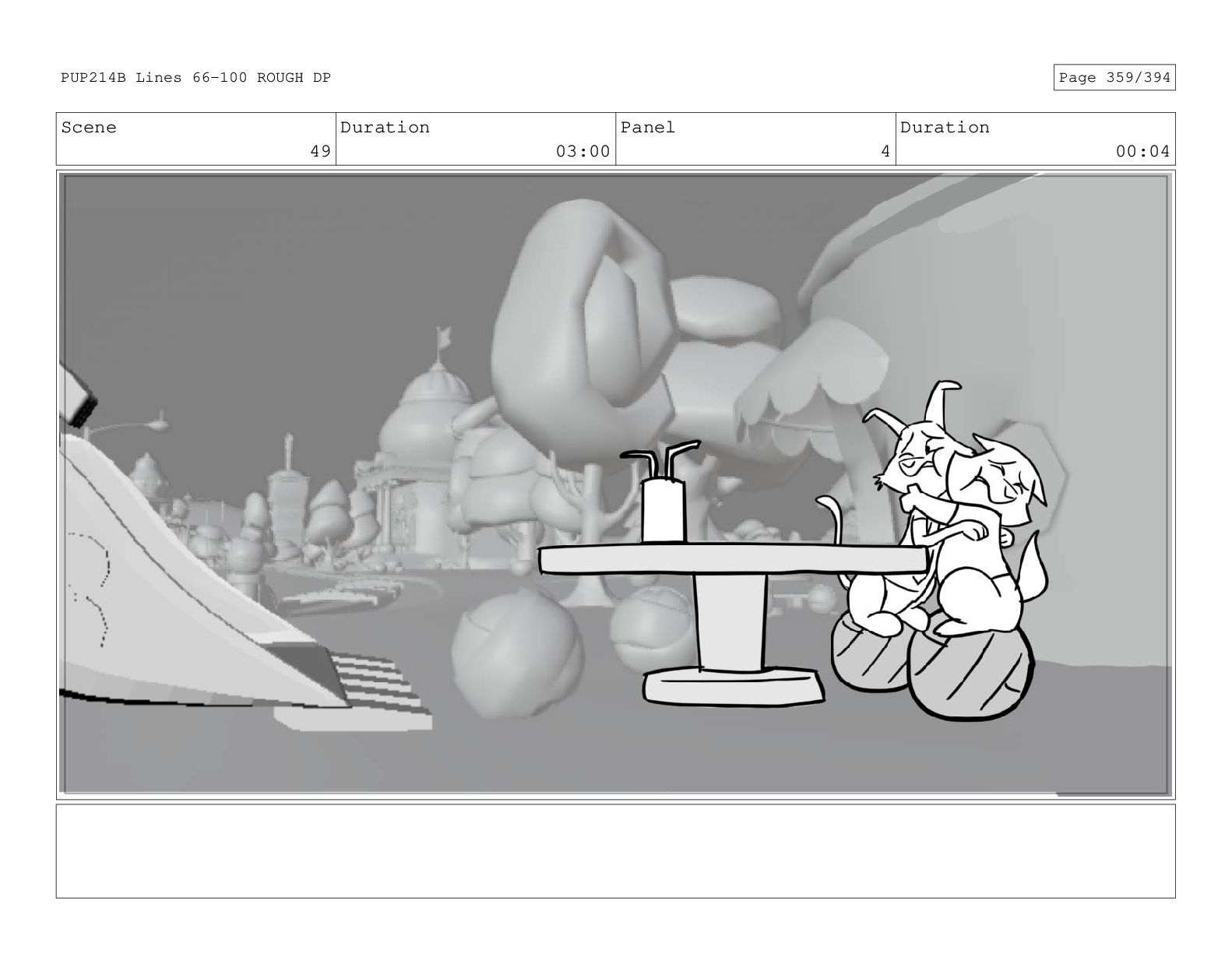Click the scene number '49'
The width and height of the screenshot is (1232, 954).
tap(320, 152)
